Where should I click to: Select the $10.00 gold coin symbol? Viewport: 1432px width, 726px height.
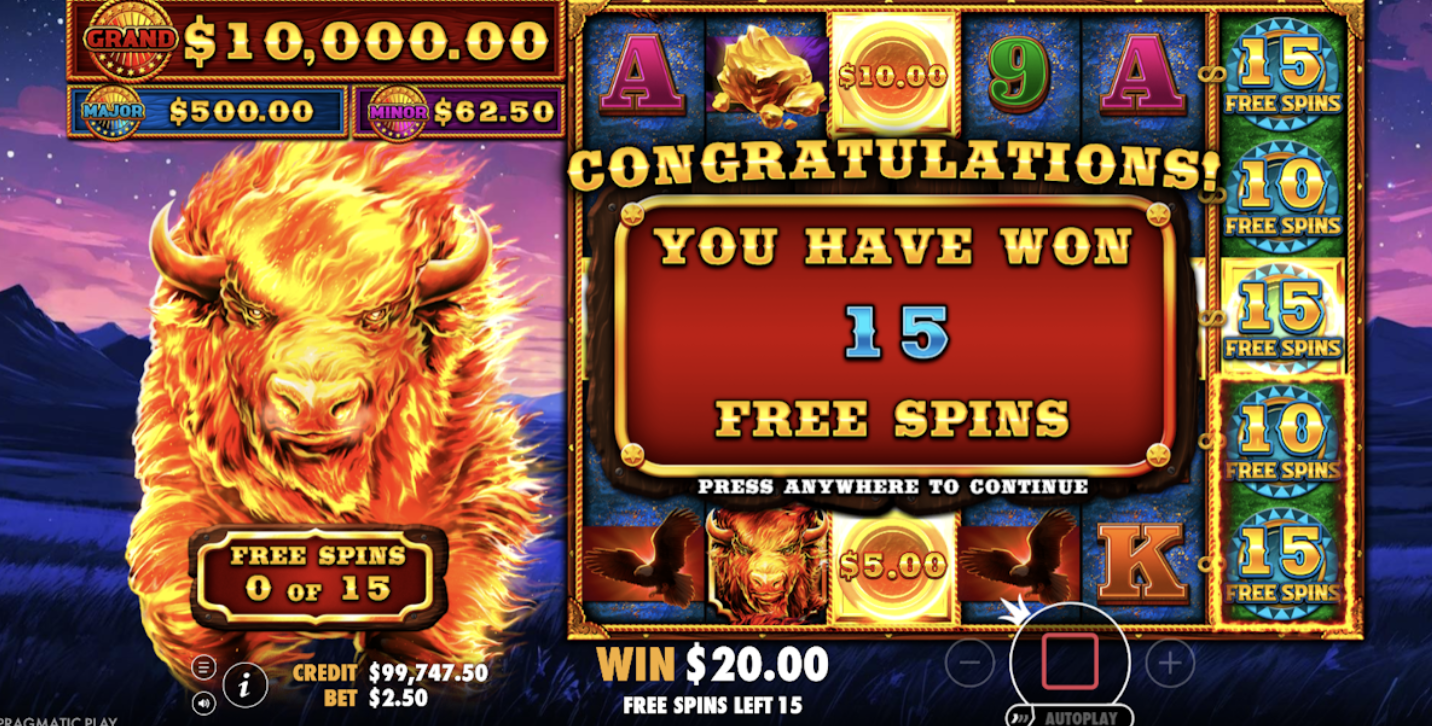coord(894,75)
